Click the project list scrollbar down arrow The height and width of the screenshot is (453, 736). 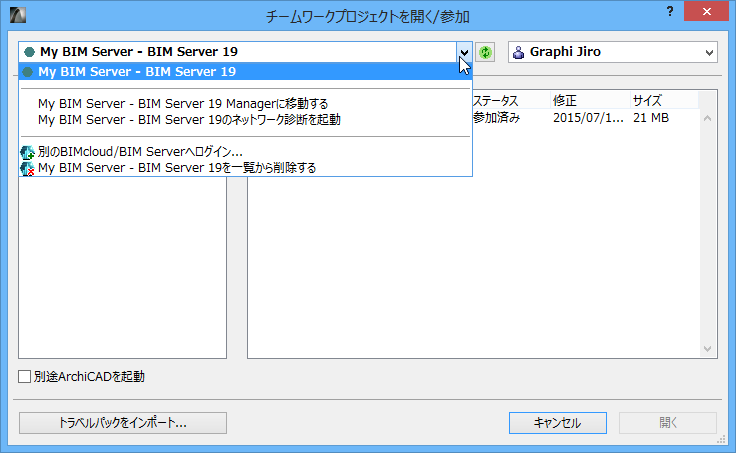[x=707, y=349]
